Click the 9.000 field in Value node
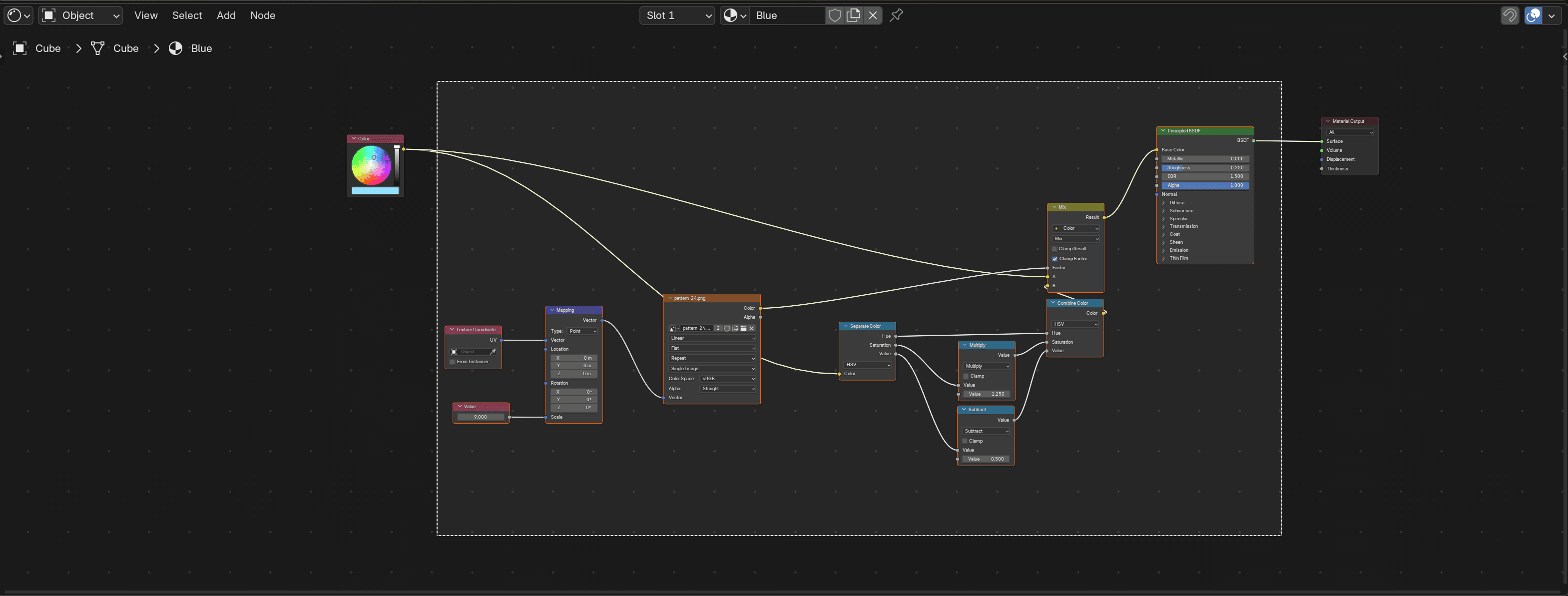The image size is (1568, 596). [481, 417]
